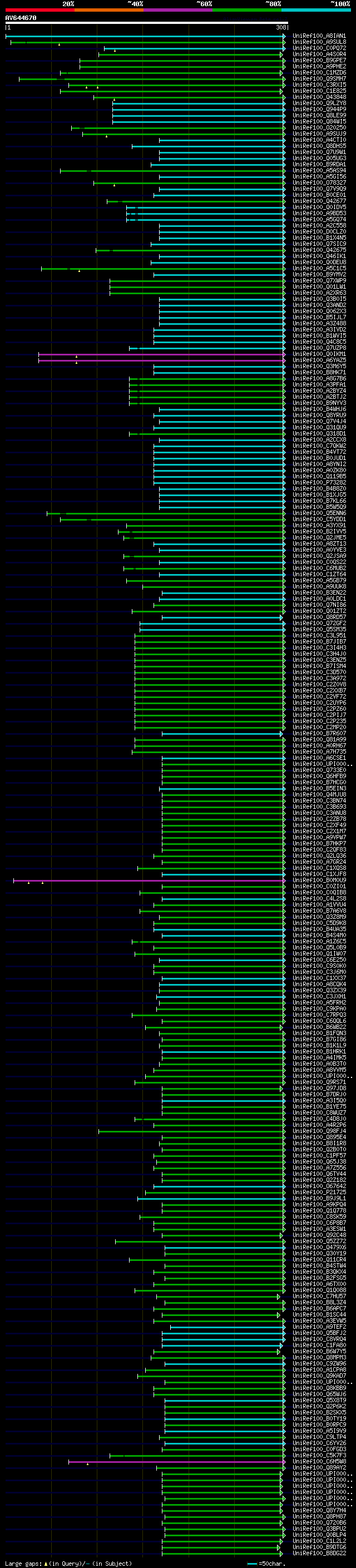Viewport: 356px width, 1568px height.
Task: Click label UniRef100_B7R607
Action: click(319, 734)
